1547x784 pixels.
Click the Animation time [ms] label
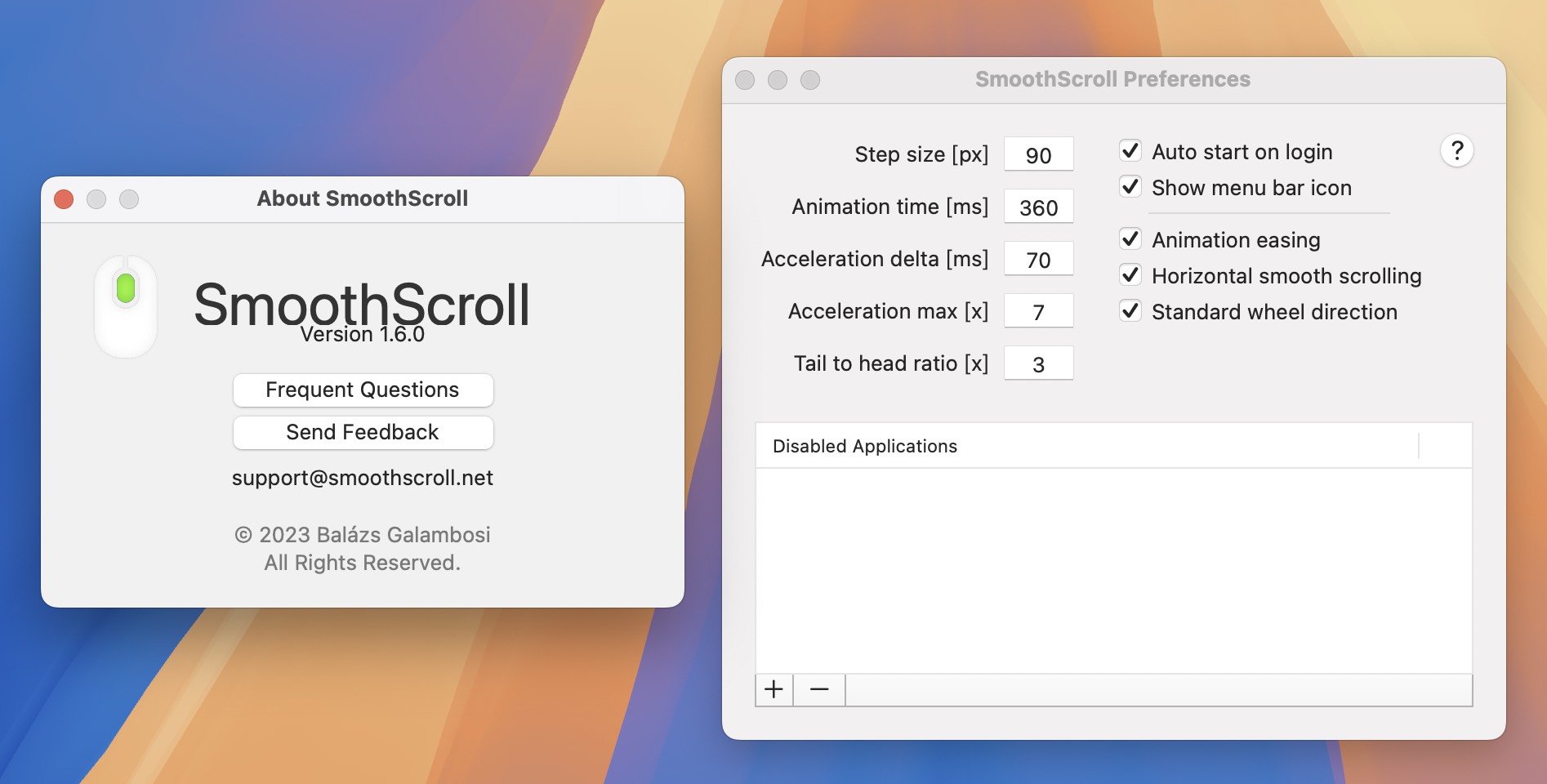tap(890, 207)
